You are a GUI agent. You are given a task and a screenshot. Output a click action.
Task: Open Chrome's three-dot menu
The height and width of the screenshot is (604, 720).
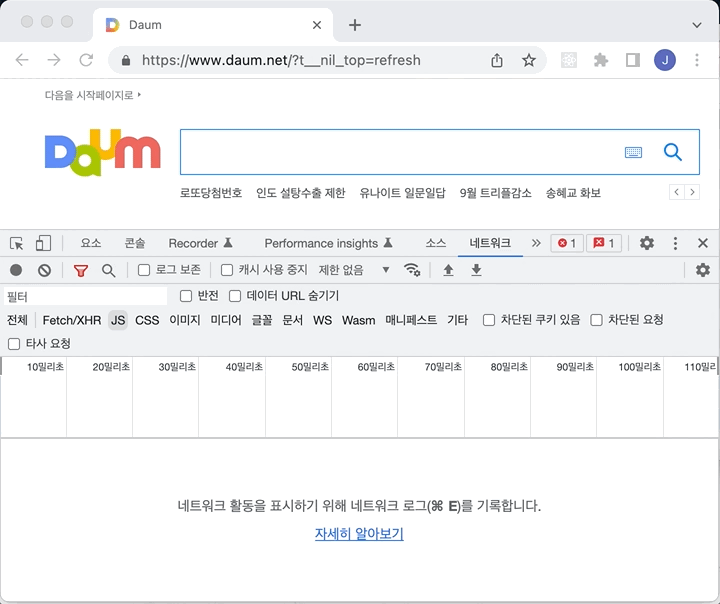tap(697, 60)
